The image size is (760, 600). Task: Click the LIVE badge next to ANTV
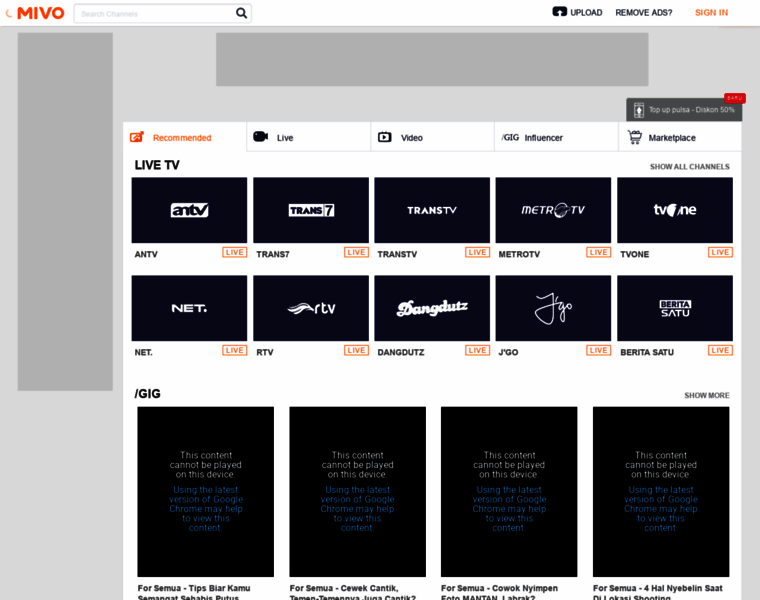tap(235, 253)
